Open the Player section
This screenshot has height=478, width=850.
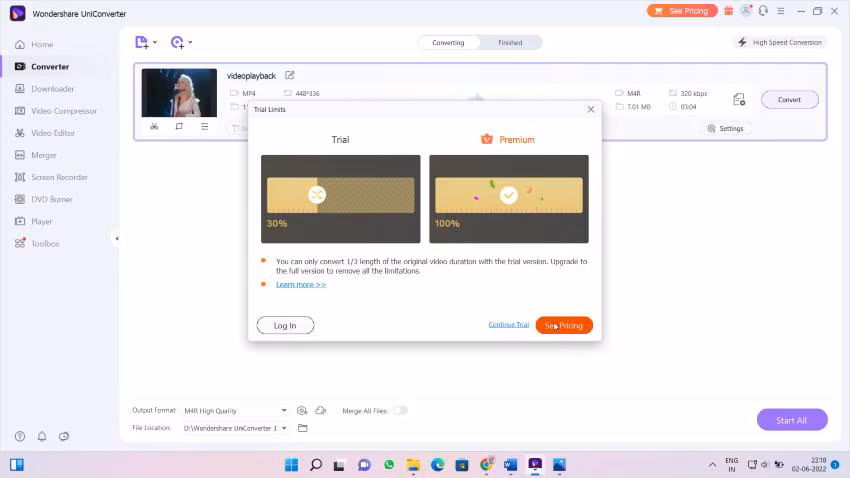[x=34, y=222]
